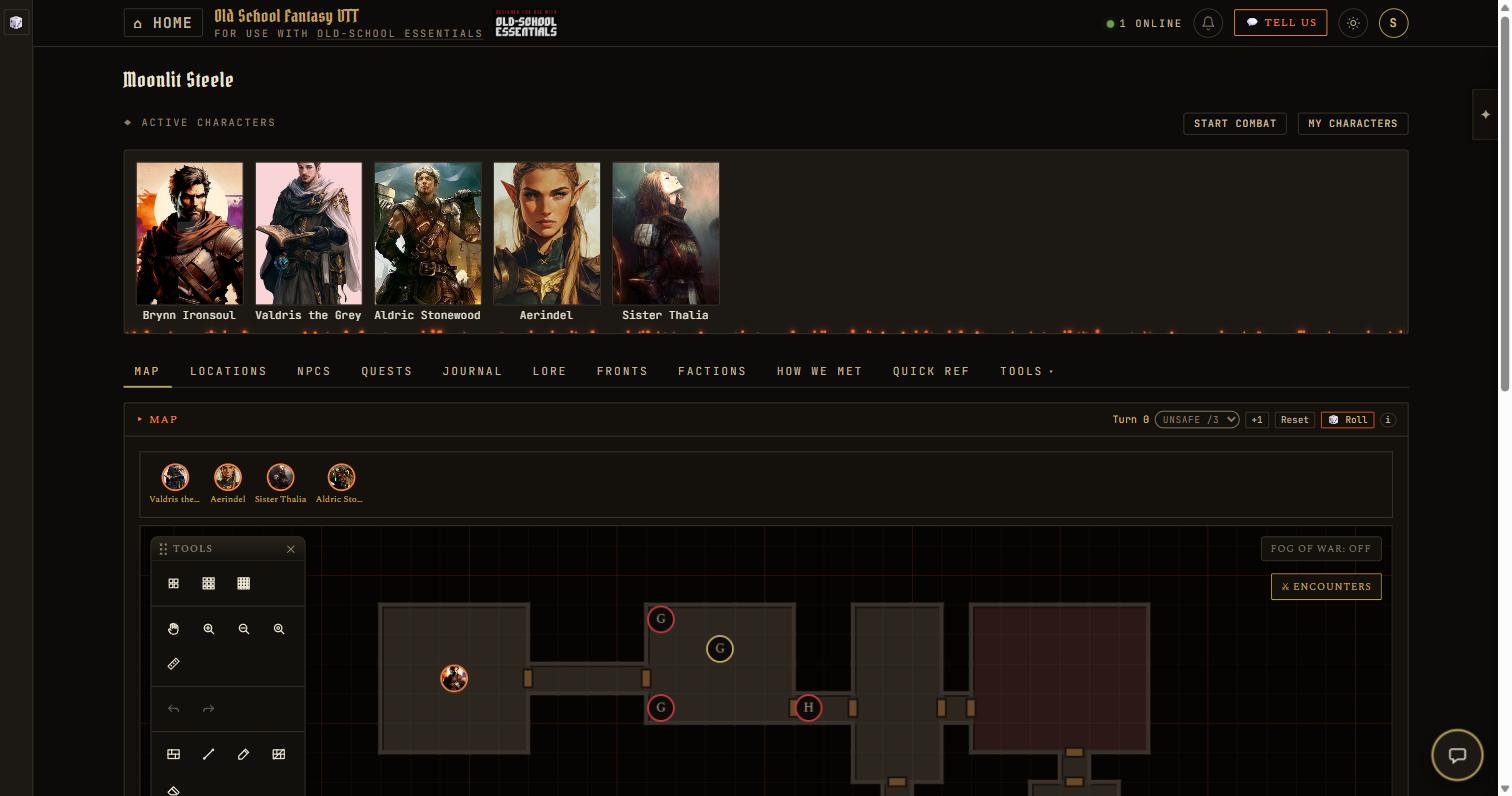Viewport: 1512px width, 796px height.
Task: Toggle the Fog of War button
Action: click(1321, 549)
